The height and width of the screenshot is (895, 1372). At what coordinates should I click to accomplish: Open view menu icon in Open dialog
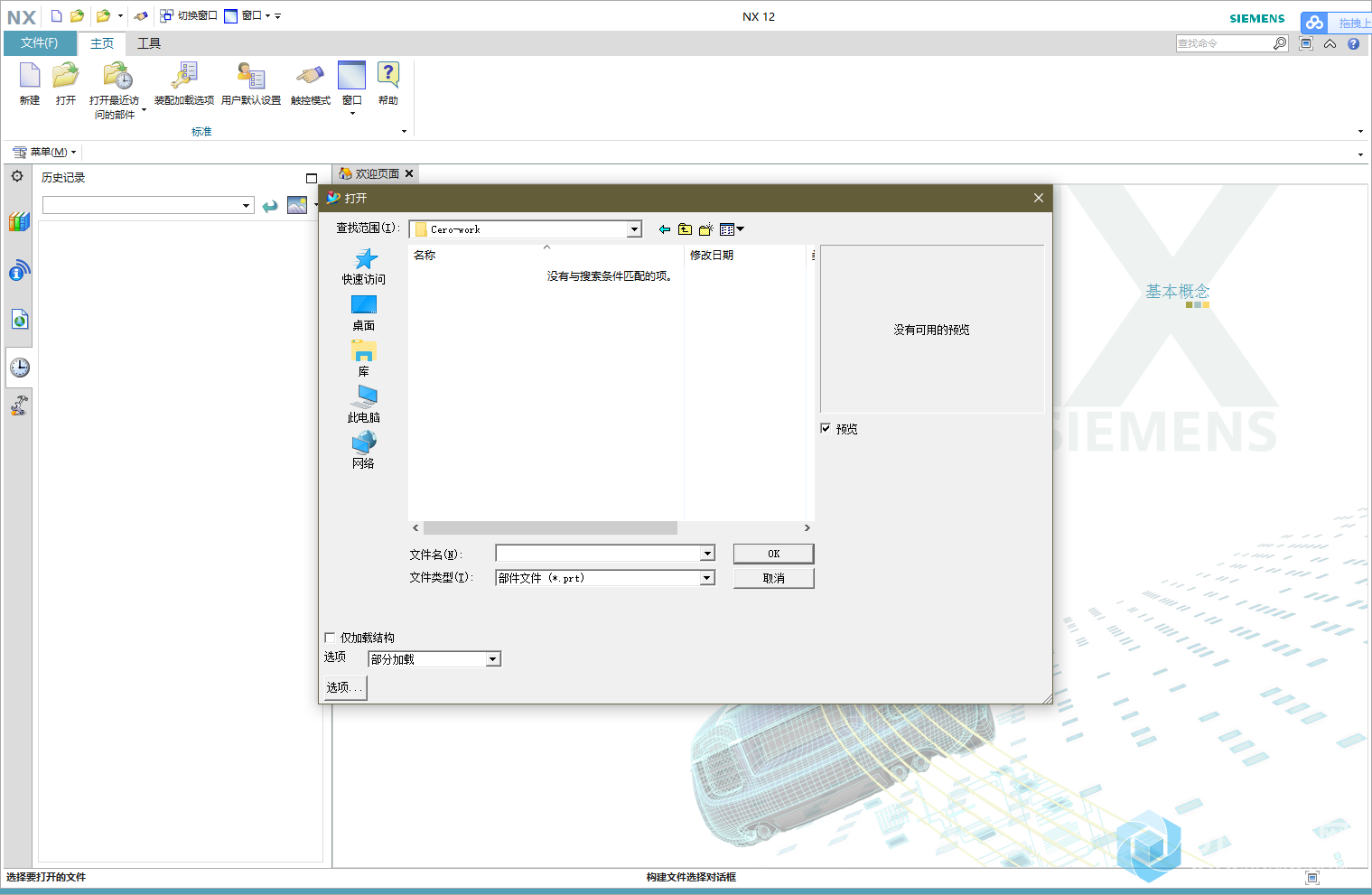(732, 229)
